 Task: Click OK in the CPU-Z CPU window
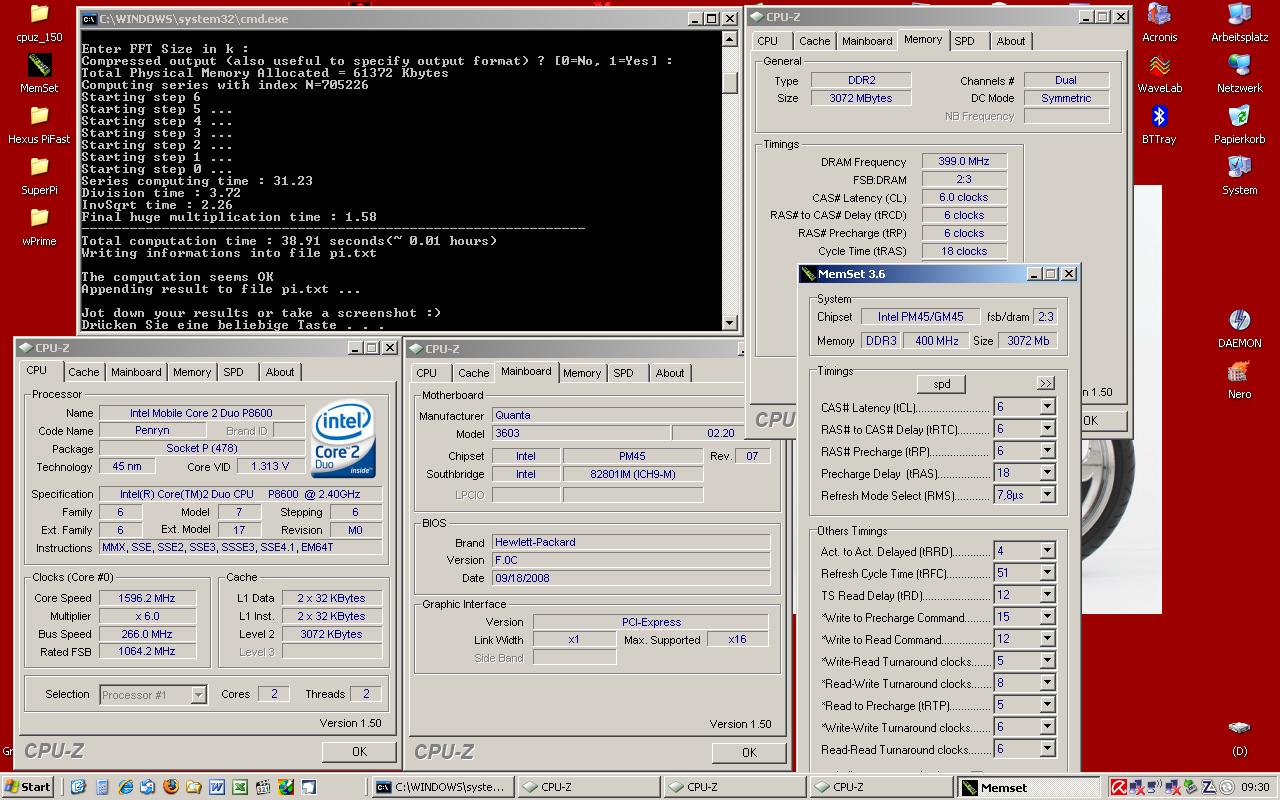click(359, 752)
